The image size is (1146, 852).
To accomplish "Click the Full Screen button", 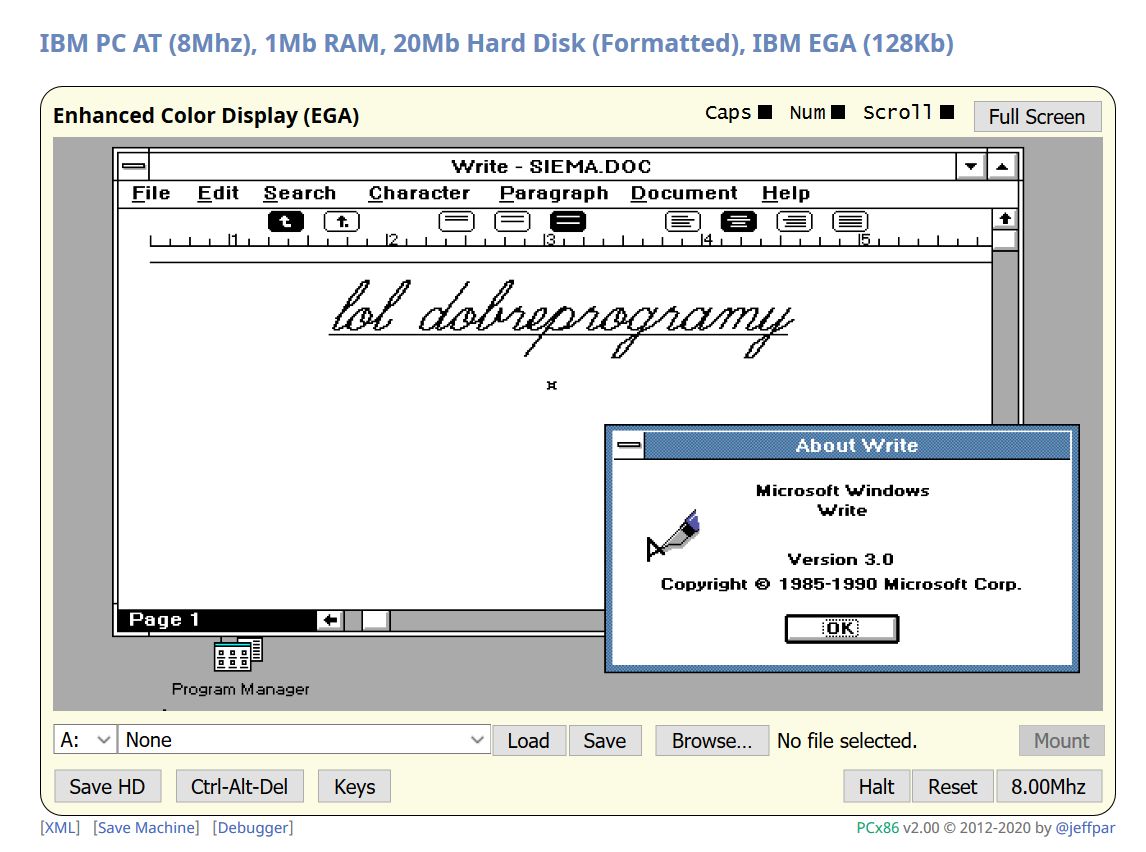I will pos(1036,117).
